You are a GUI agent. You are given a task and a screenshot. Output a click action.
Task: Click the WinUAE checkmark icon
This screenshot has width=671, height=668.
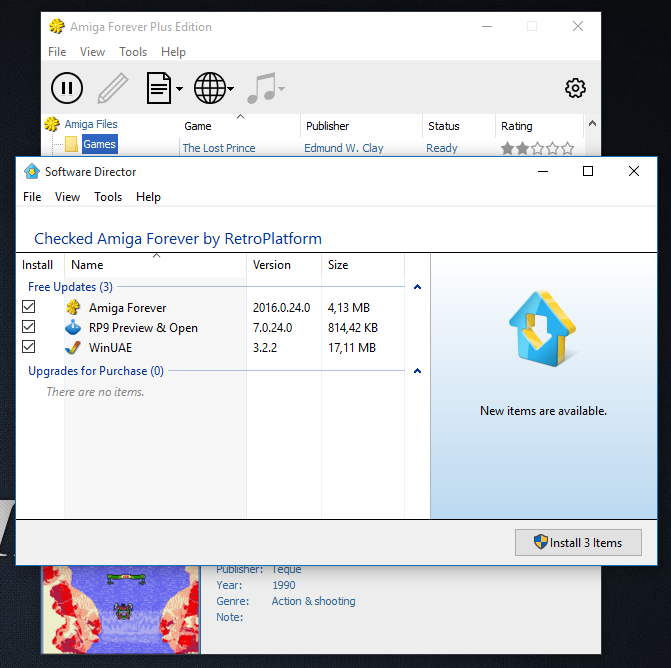pos(73,347)
